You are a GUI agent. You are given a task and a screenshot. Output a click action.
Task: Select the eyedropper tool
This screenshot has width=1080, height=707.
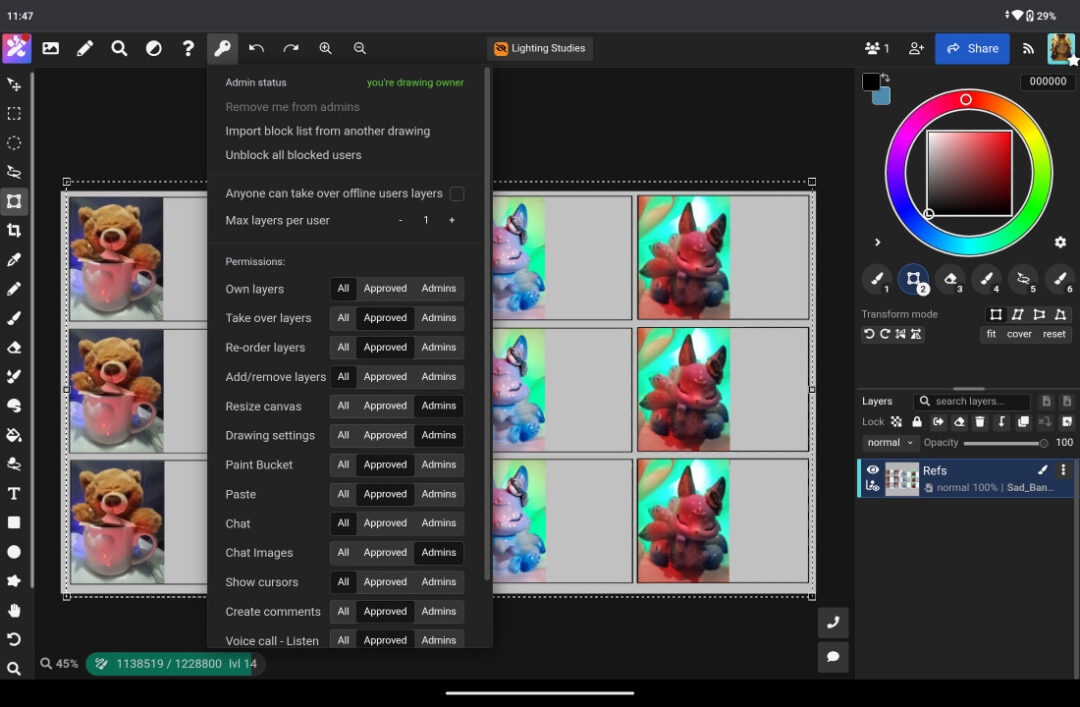pos(14,259)
